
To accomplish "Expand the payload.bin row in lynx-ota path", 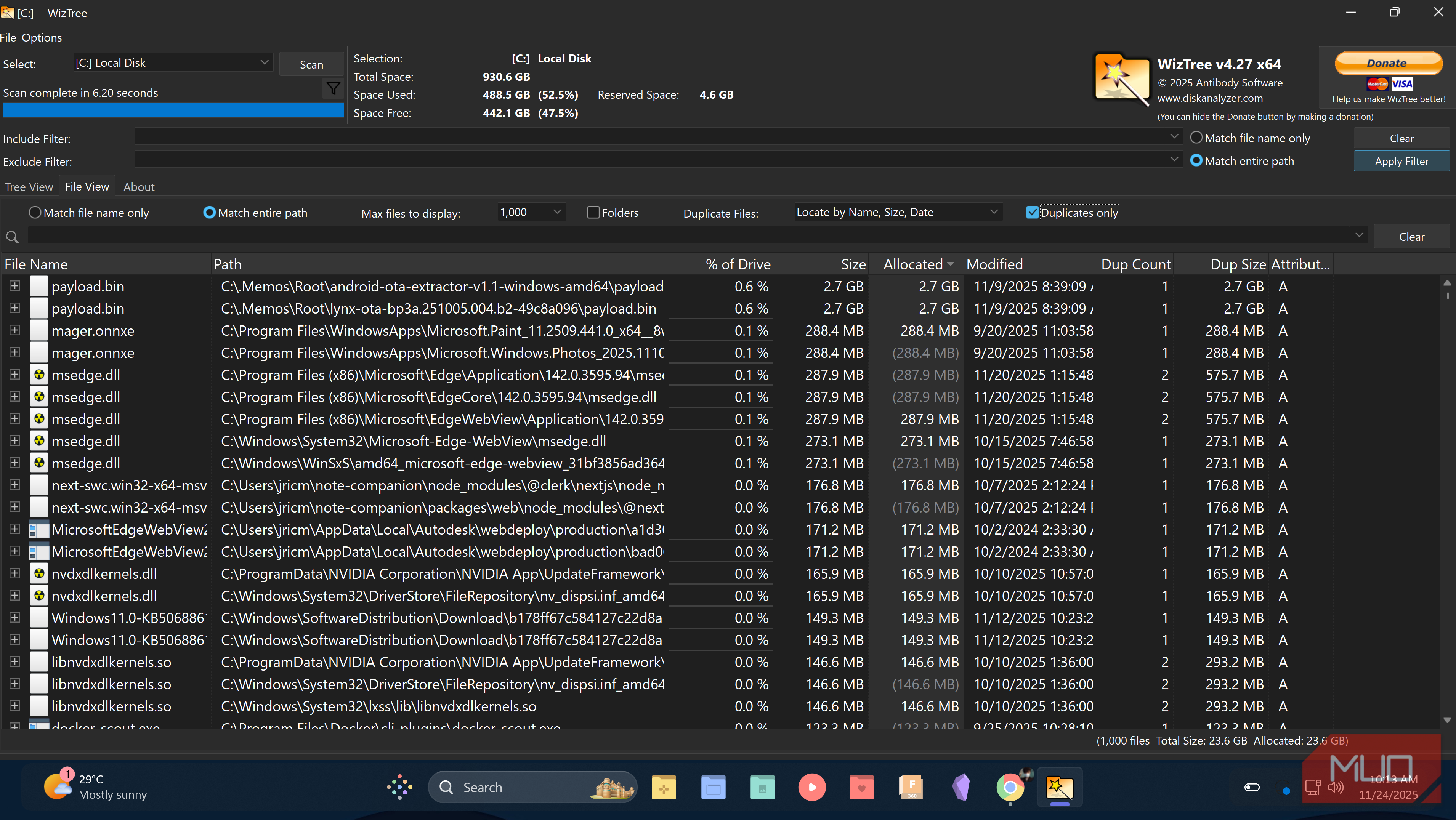I will click(15, 308).
